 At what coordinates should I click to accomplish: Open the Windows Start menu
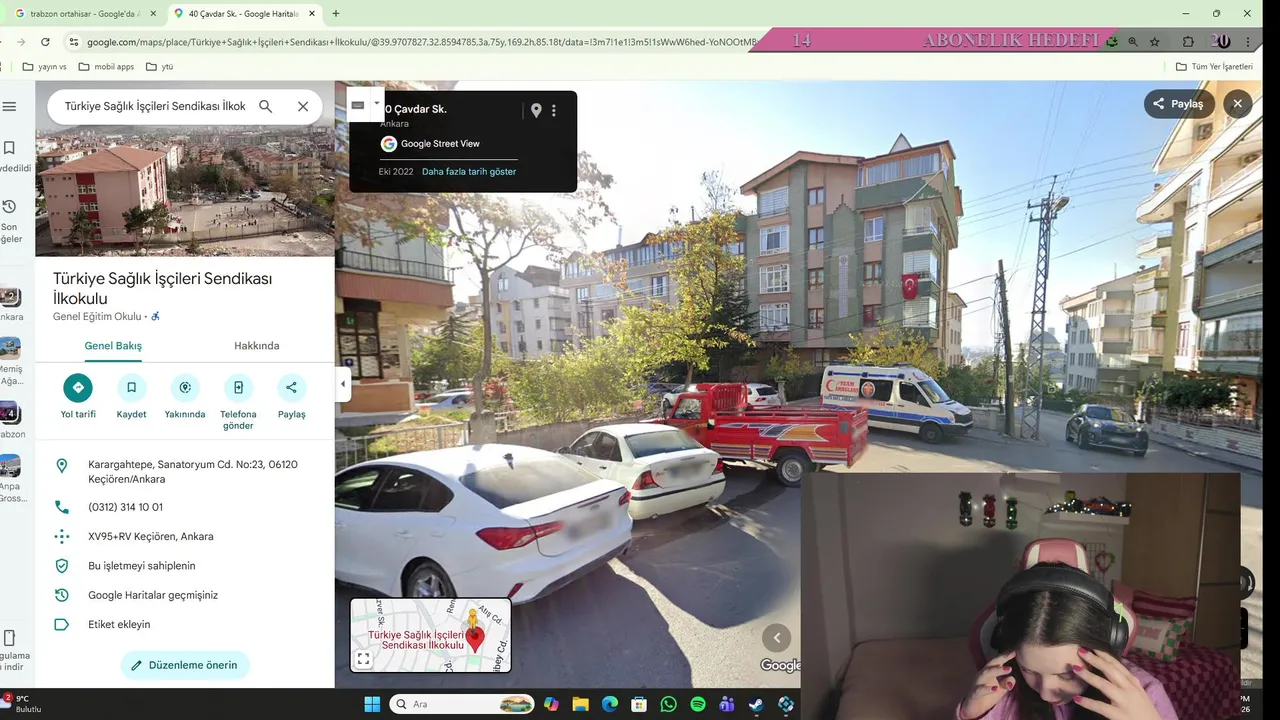click(372, 704)
